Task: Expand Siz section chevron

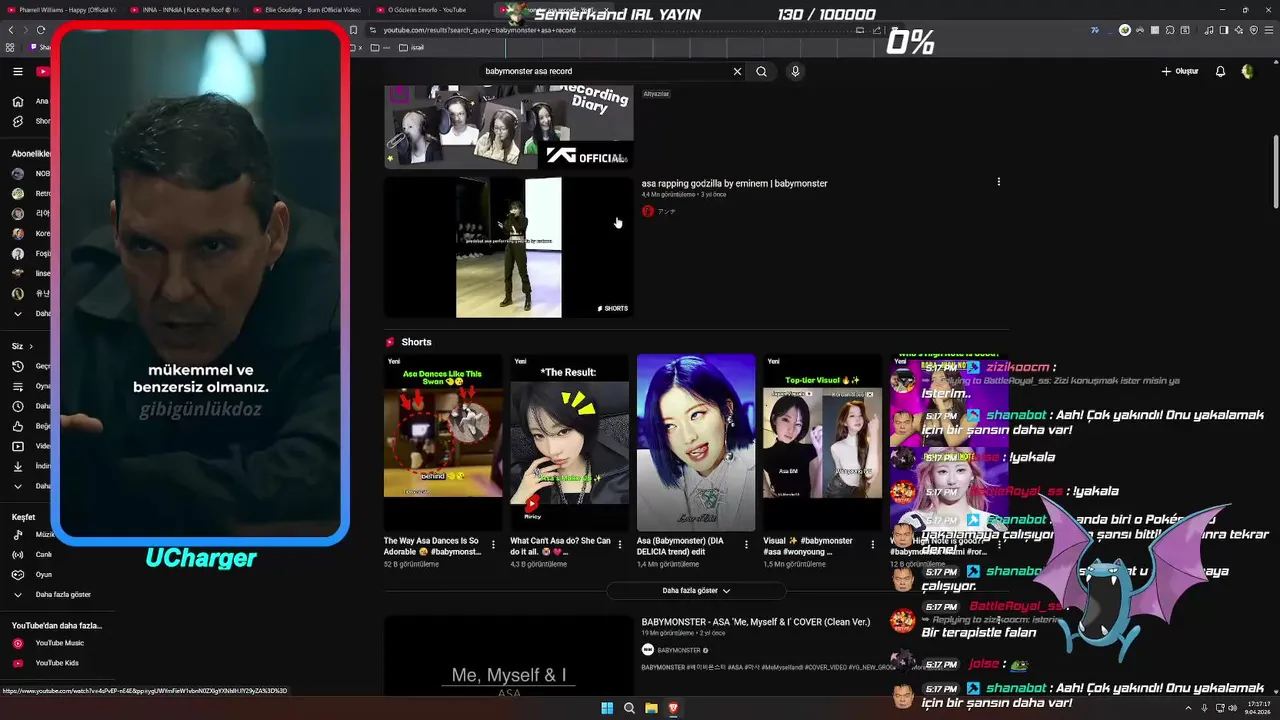Action: click(32, 346)
